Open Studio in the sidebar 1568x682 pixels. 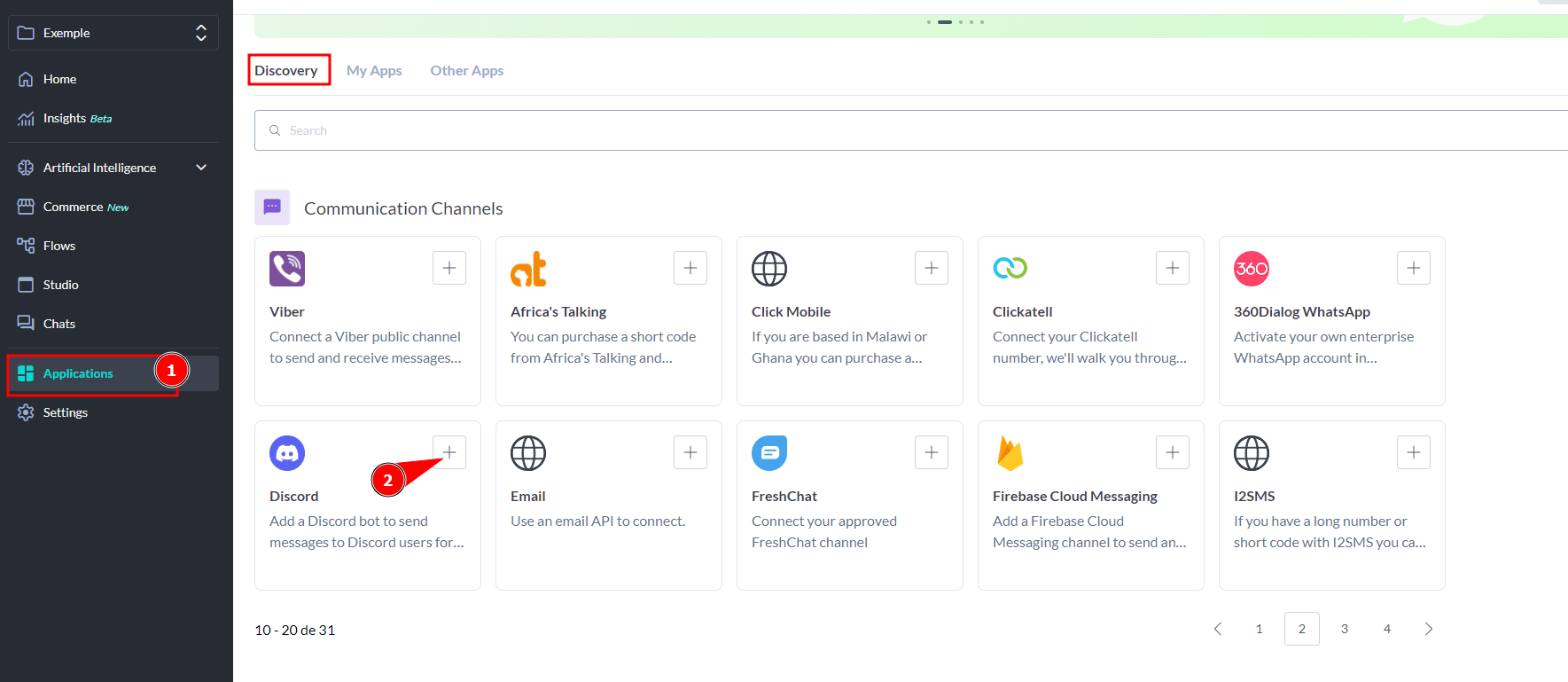click(x=113, y=285)
